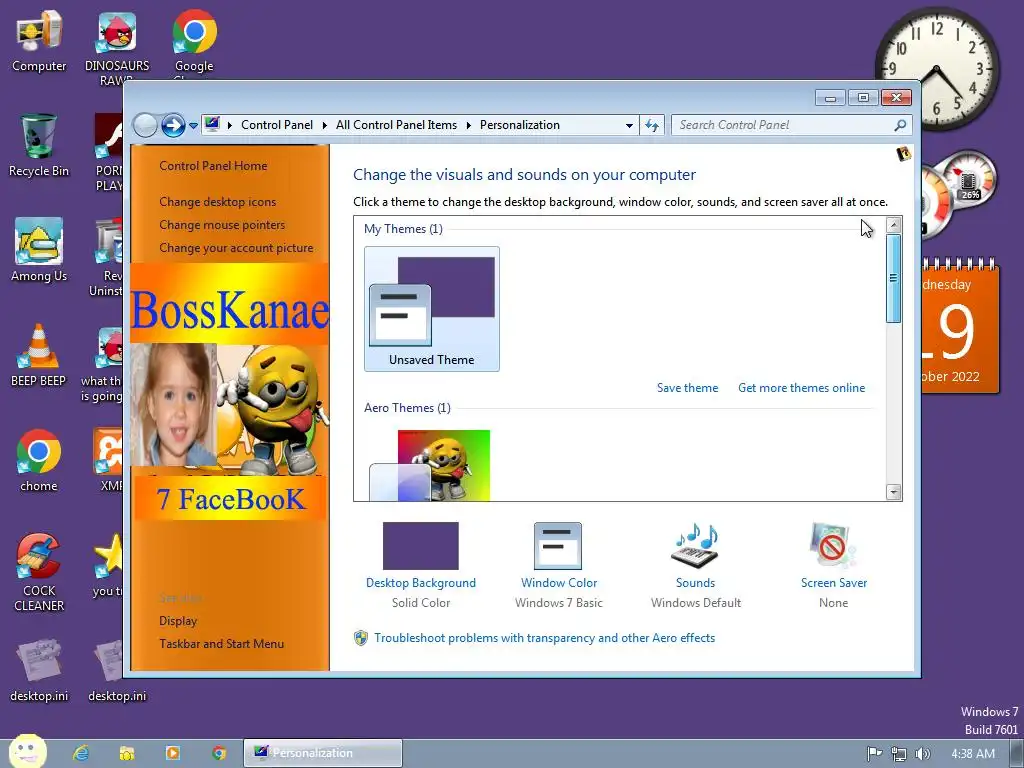Click the network tray icon
1024x768 pixels.
[899, 754]
